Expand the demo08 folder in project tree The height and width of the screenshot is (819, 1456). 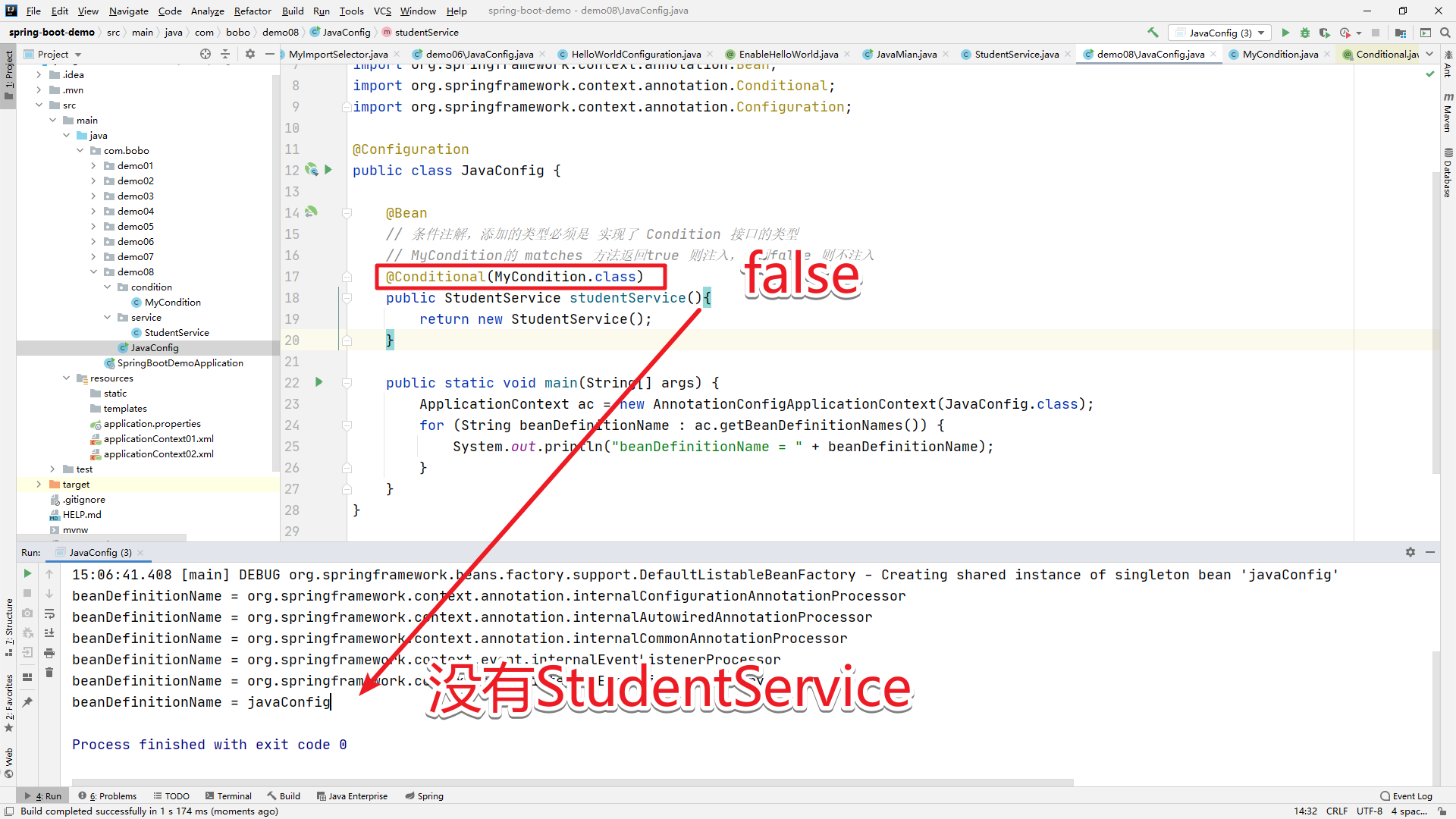coord(94,271)
